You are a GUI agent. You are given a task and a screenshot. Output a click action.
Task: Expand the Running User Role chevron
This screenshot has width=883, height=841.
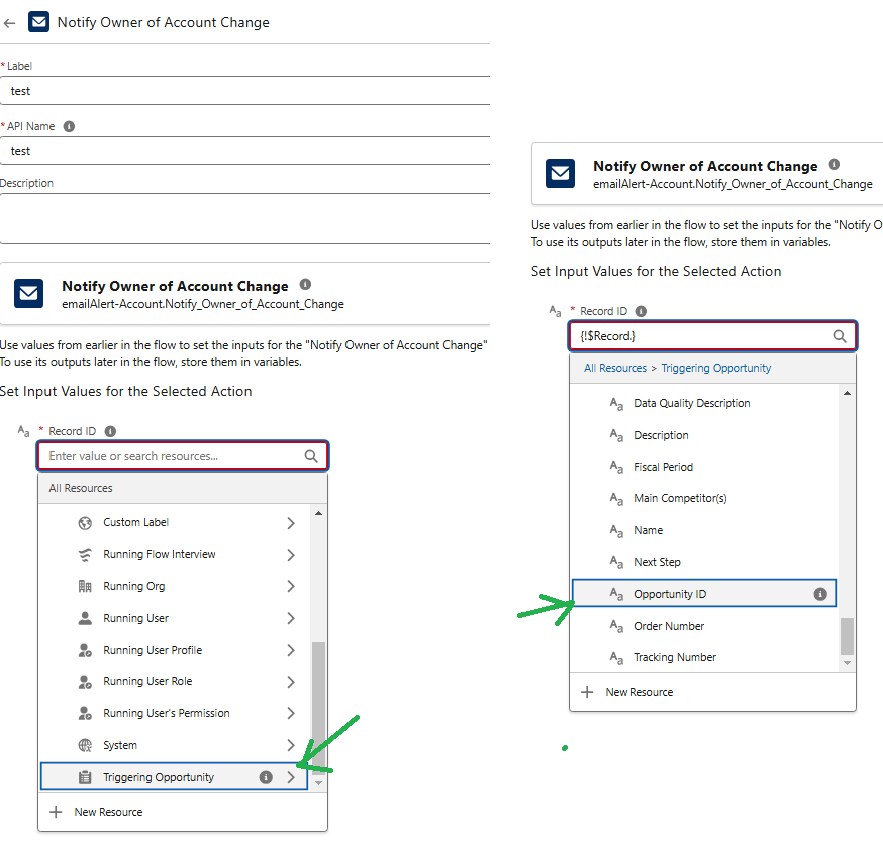tap(291, 682)
